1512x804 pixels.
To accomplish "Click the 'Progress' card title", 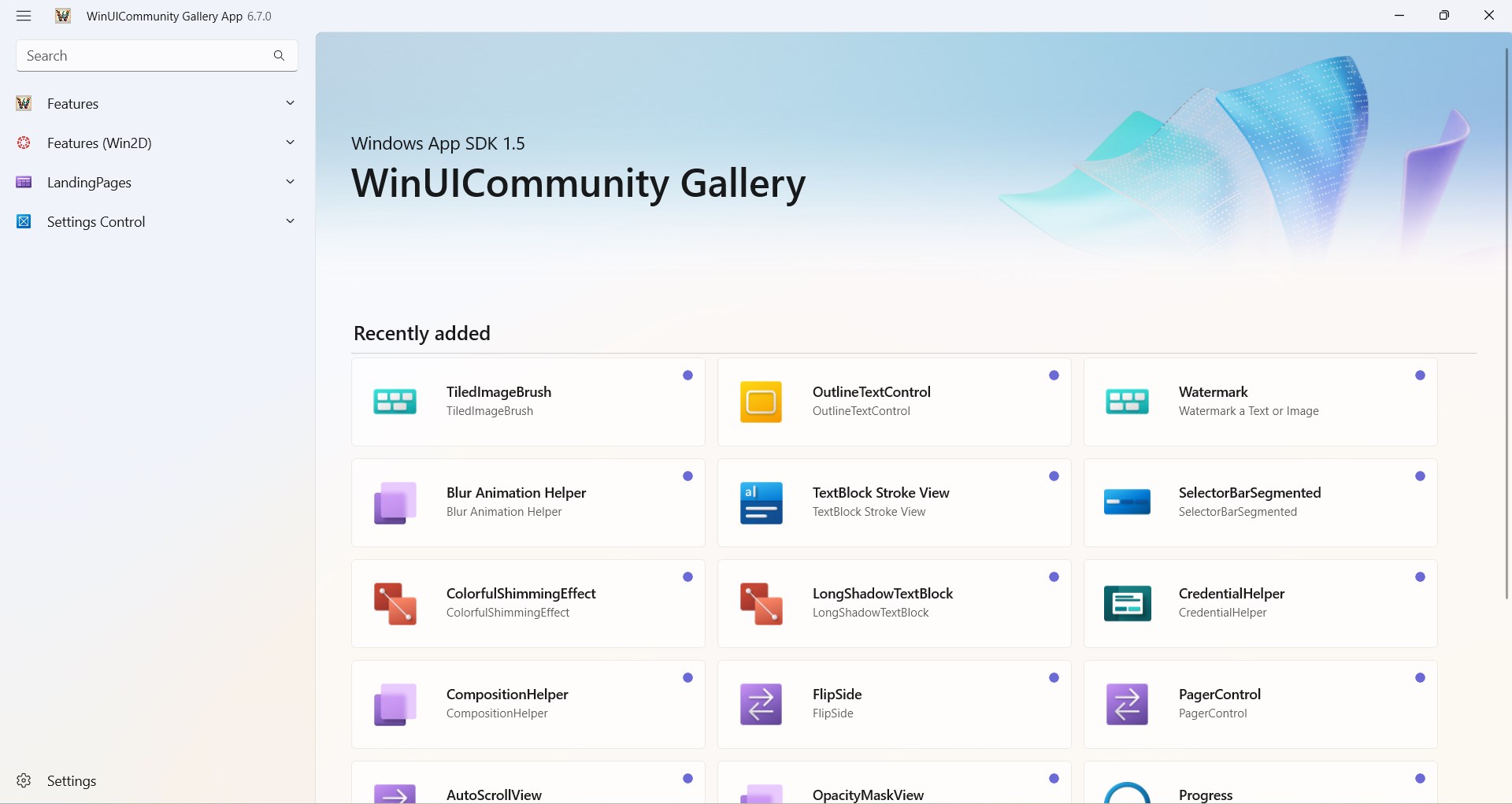I will coord(1206,795).
